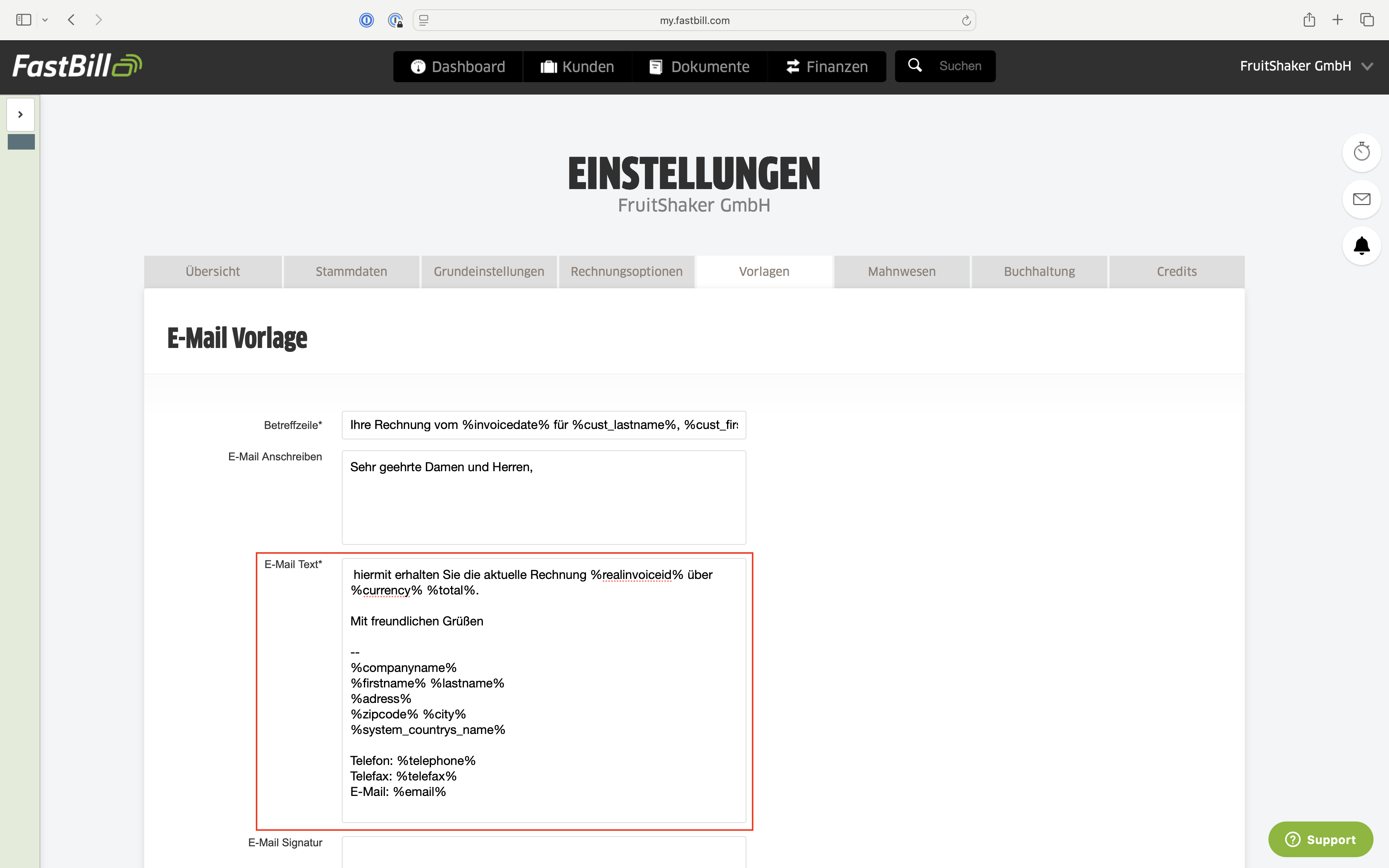Image resolution: width=1389 pixels, height=868 pixels.
Task: Click the FastBill logo
Action: [77, 65]
